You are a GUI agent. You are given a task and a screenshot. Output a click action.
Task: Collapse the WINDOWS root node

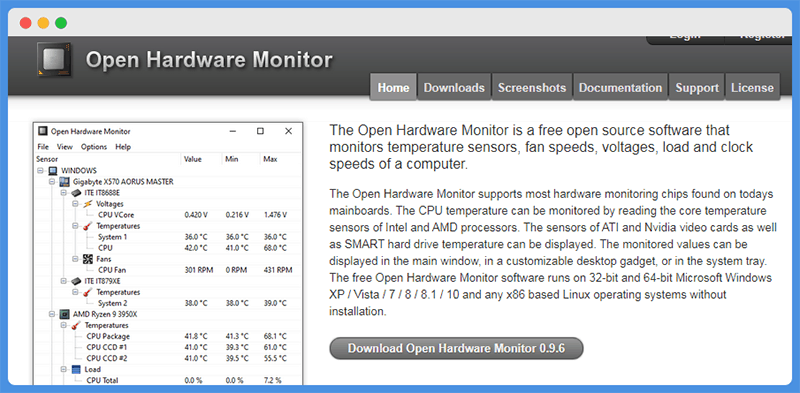point(40,170)
